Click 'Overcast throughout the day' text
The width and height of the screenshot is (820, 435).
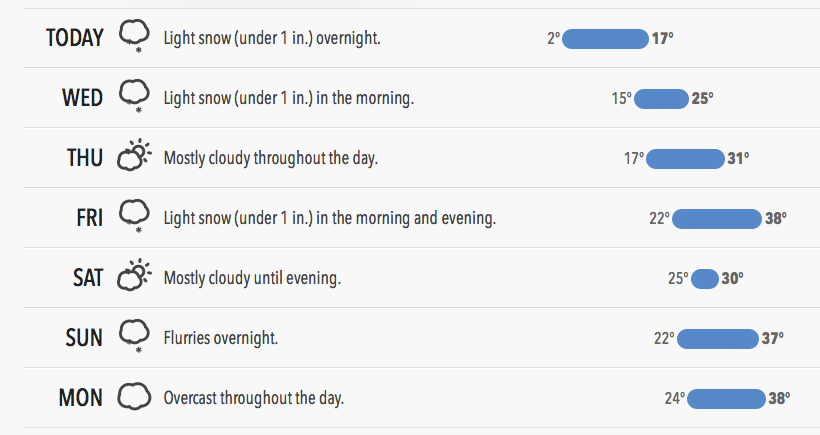point(254,398)
